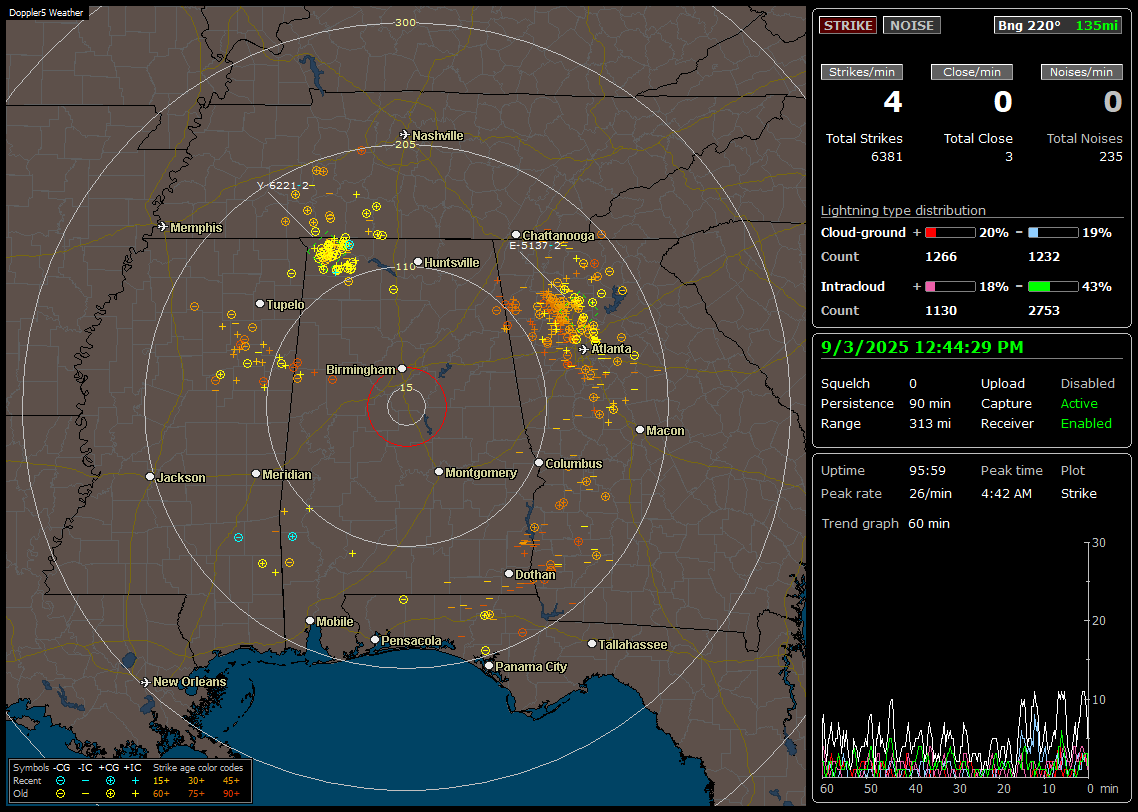
Task: Click the Total Noises count 235
Action: tap(1110, 157)
